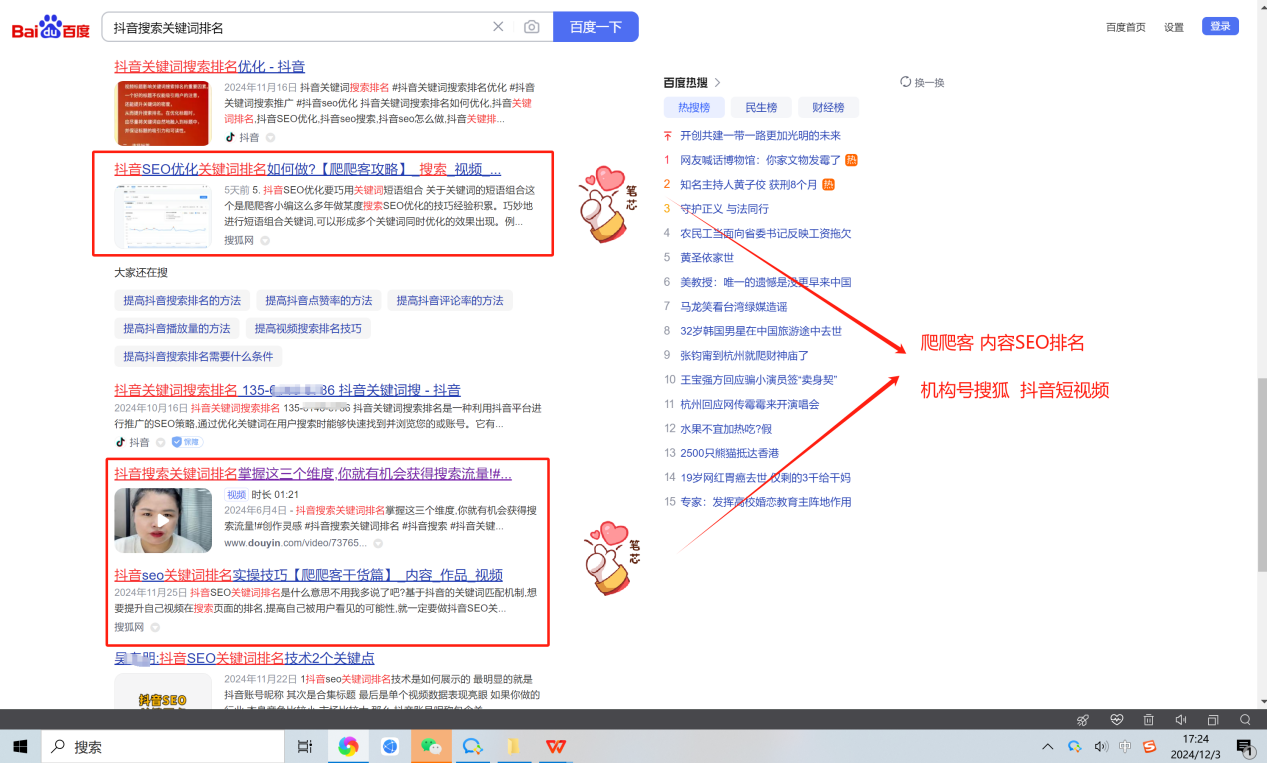1267x763 pixels.
Task: Open the blue chat bubble app on the taskbar
Action: pyautogui.click(x=473, y=746)
